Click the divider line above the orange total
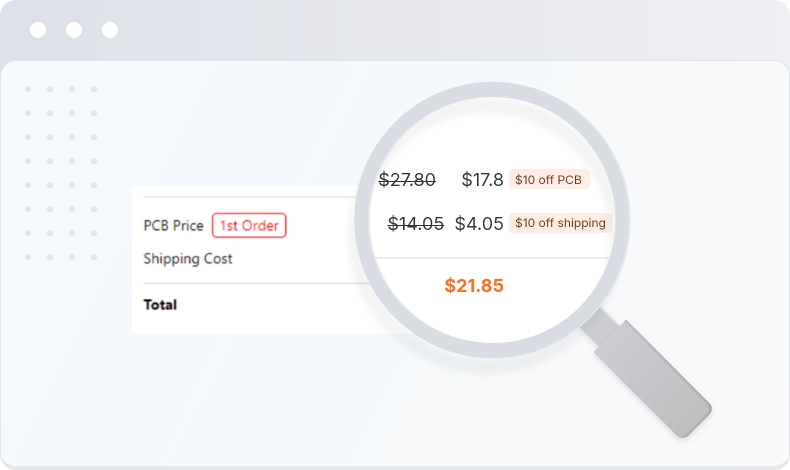Viewport: 790px width, 470px height. (490, 258)
